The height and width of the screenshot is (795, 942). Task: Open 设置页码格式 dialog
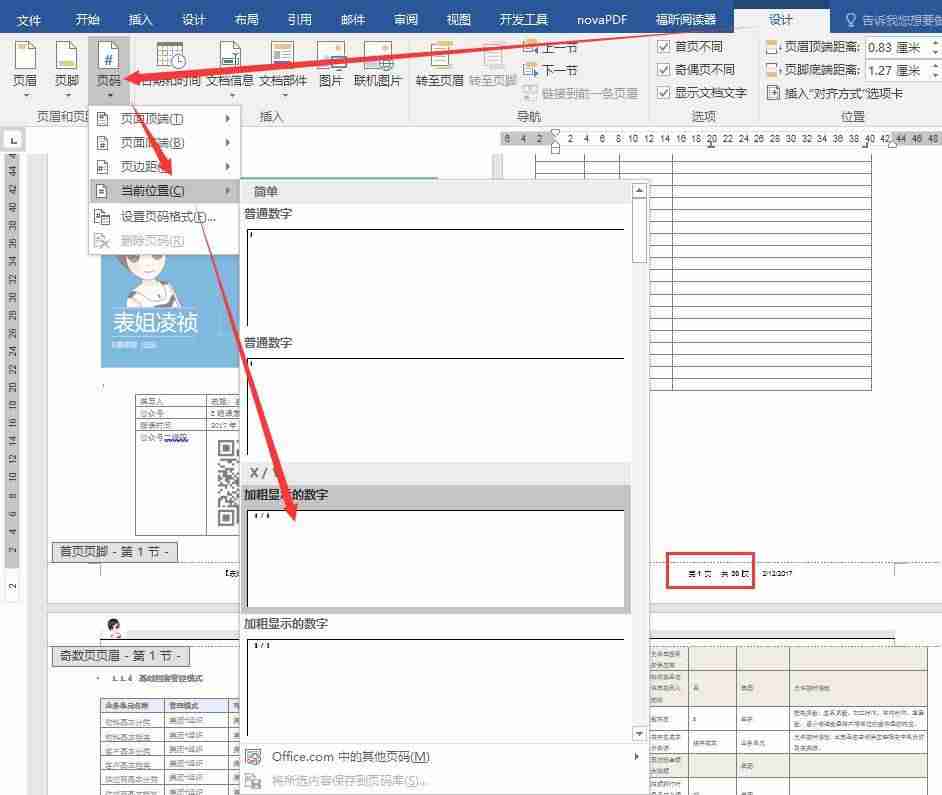pos(164,216)
